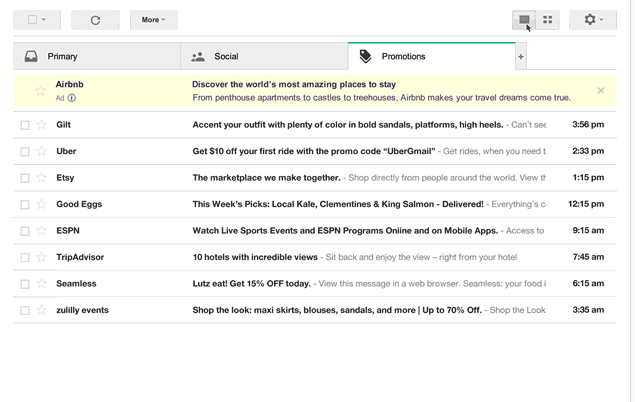Select the Promotions tab

tap(431, 56)
